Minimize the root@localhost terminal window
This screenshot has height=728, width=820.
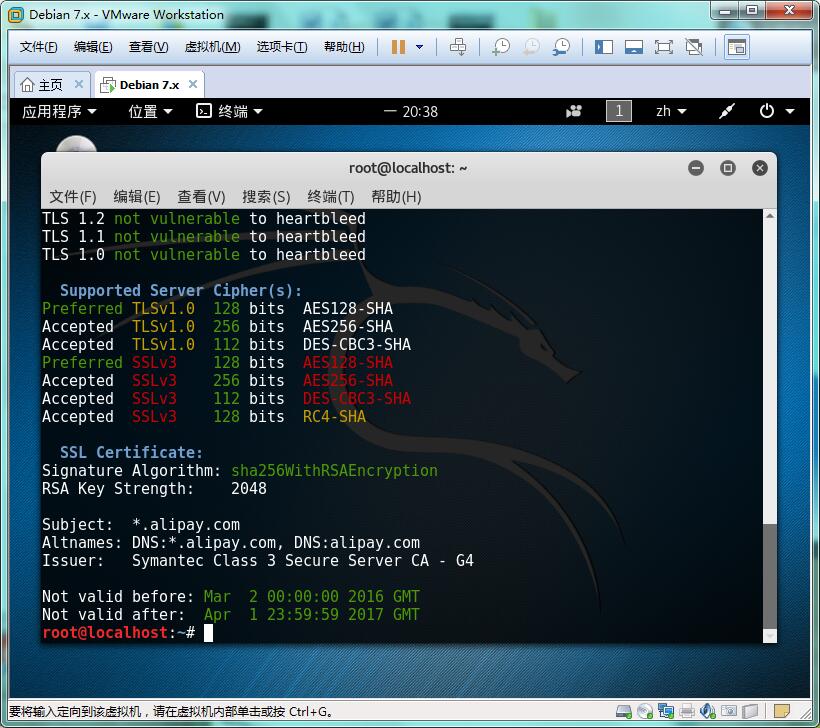click(696, 168)
